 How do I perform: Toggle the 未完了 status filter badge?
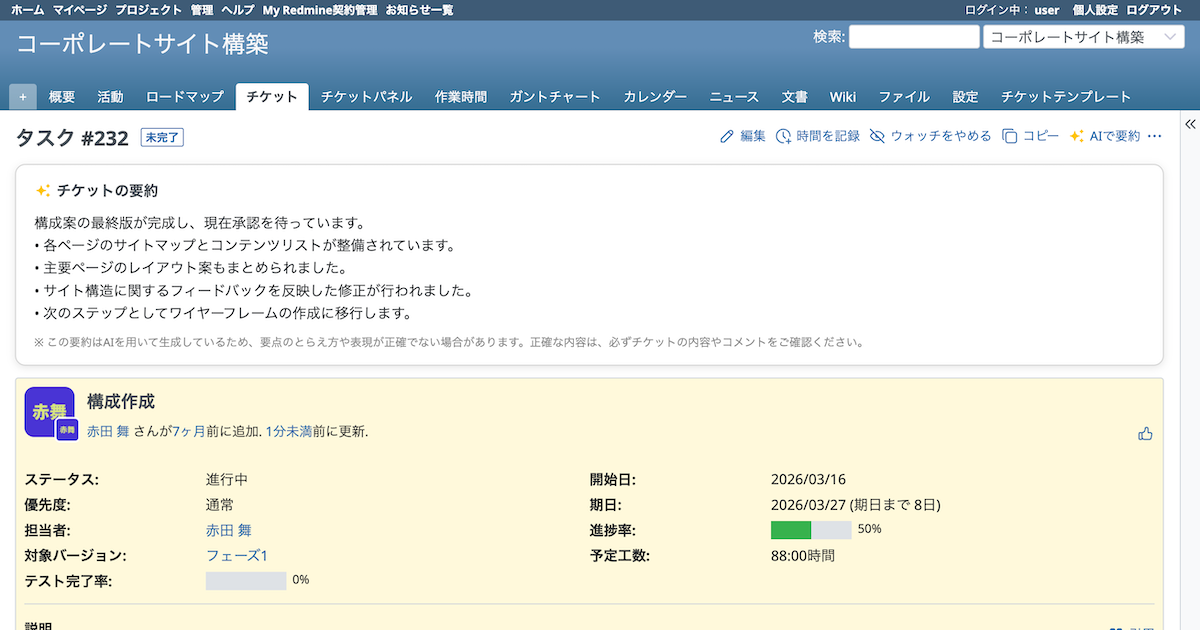tap(160, 137)
